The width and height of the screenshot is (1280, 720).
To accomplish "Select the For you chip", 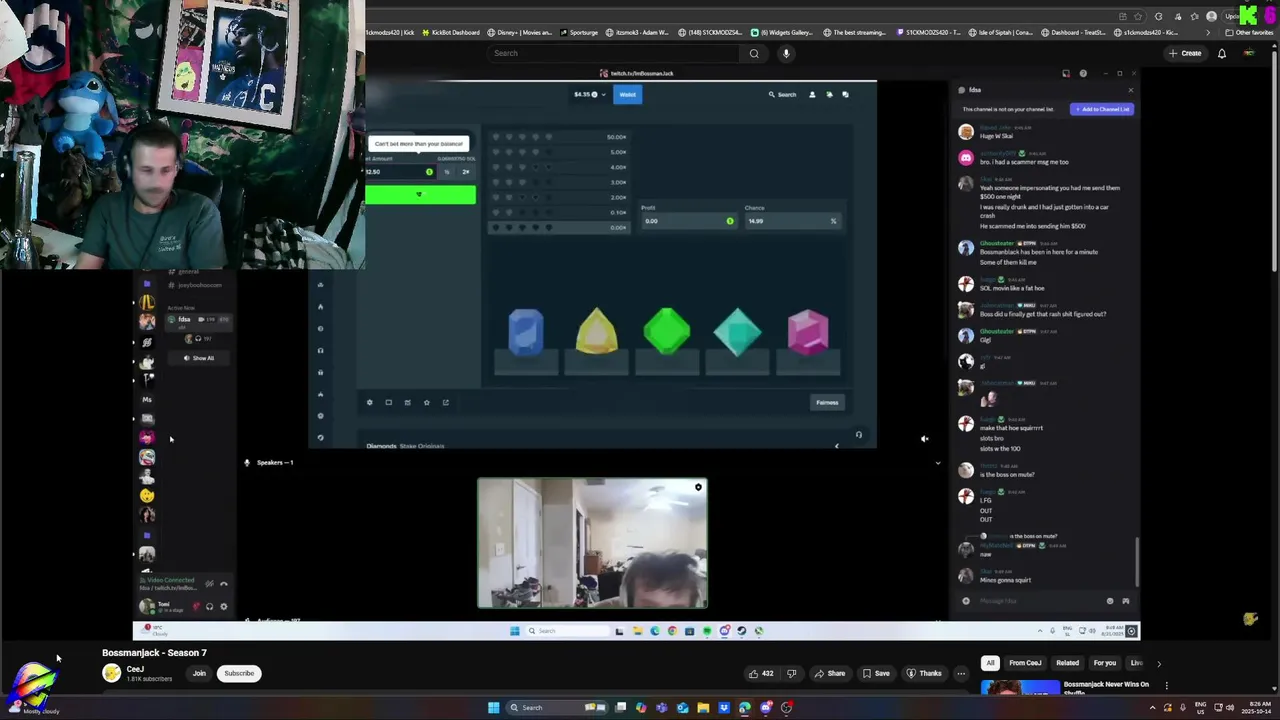I will click(x=1104, y=663).
